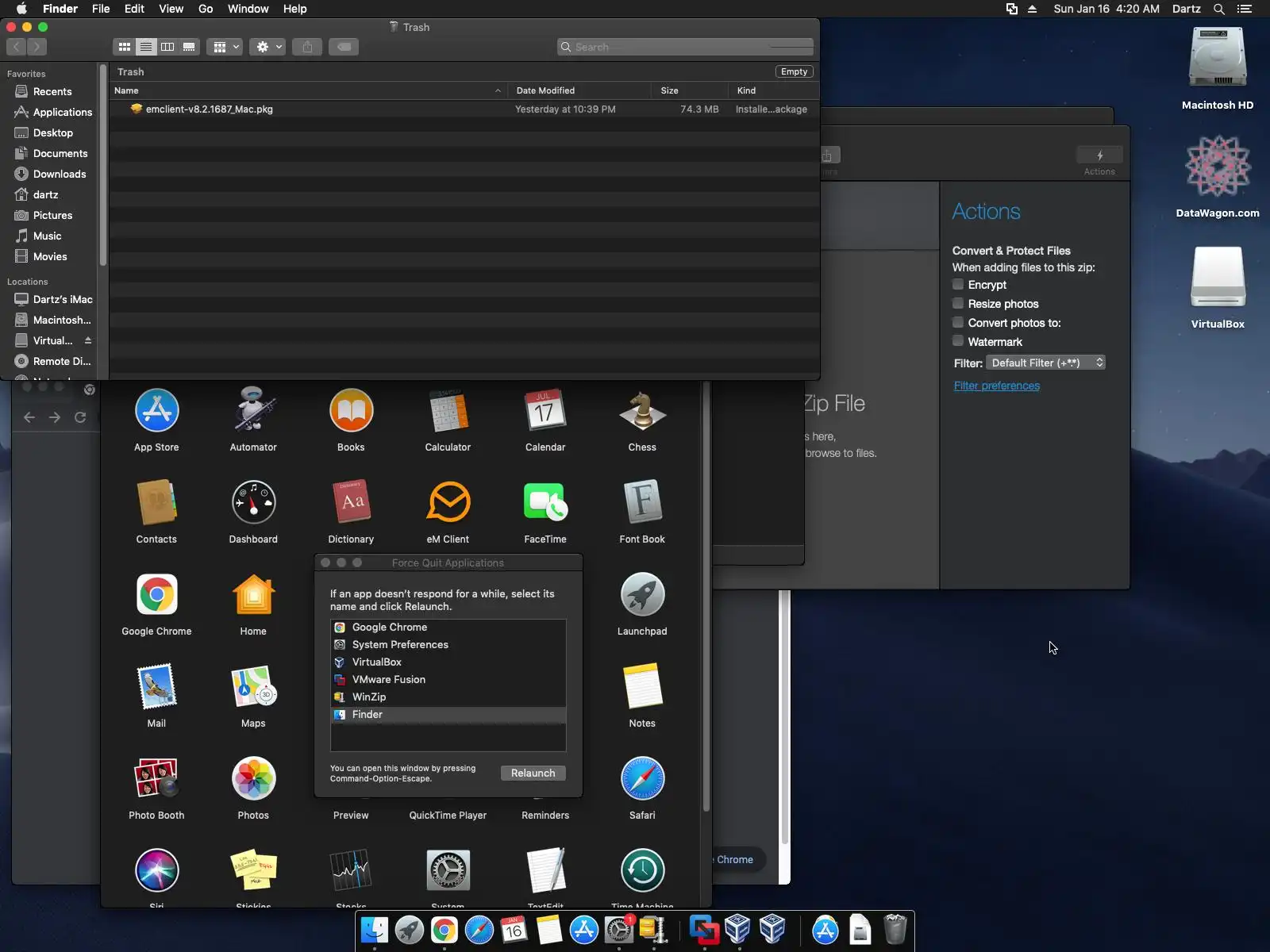Sort Trash list by the Size column
The image size is (1270, 952).
click(x=689, y=90)
